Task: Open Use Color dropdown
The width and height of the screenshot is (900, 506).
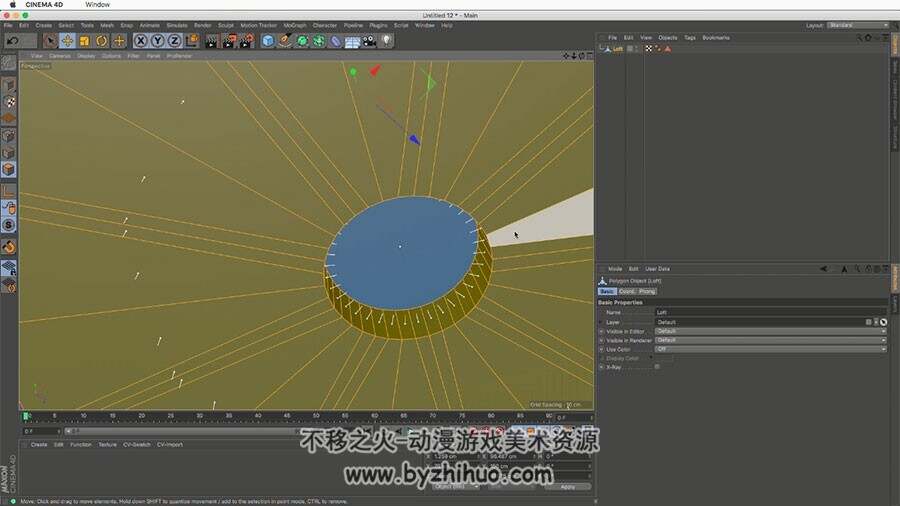Action: click(x=771, y=349)
